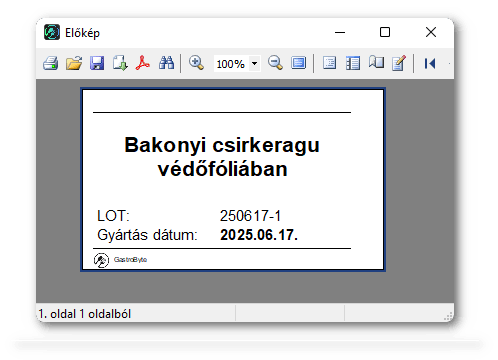Click the window resize grip corner

449,316
